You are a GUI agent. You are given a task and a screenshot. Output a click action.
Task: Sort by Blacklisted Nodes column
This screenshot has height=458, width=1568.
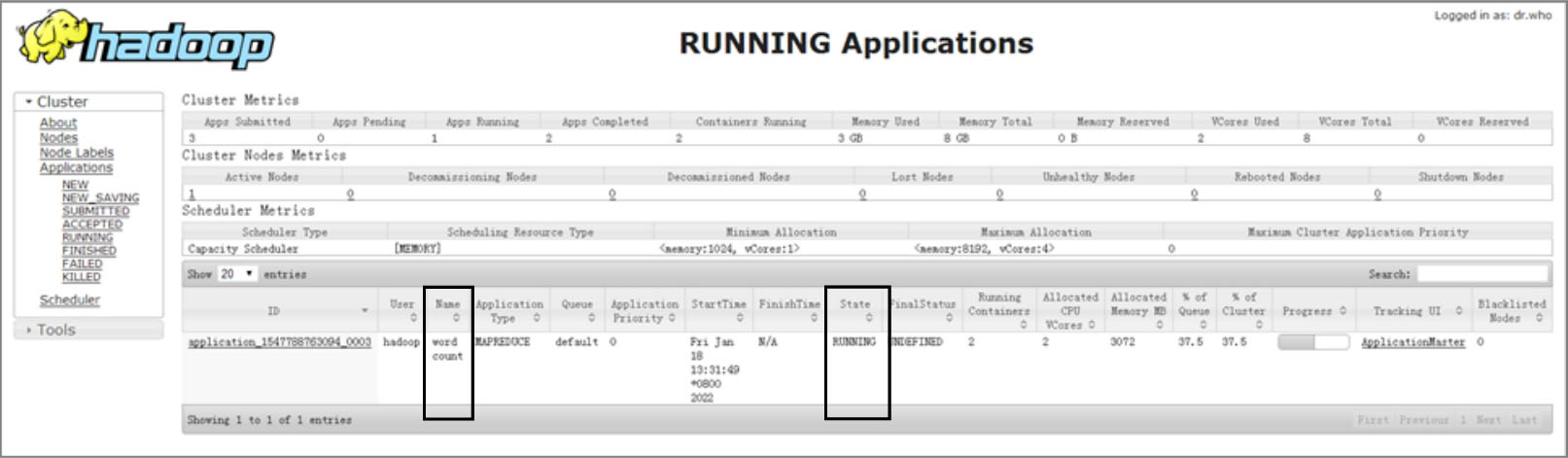[1511, 310]
